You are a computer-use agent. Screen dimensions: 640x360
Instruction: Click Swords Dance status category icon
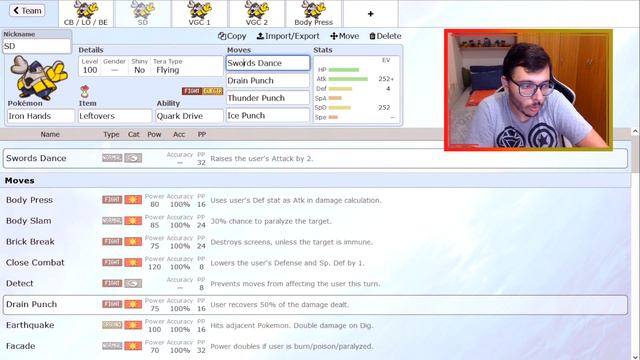point(133,158)
